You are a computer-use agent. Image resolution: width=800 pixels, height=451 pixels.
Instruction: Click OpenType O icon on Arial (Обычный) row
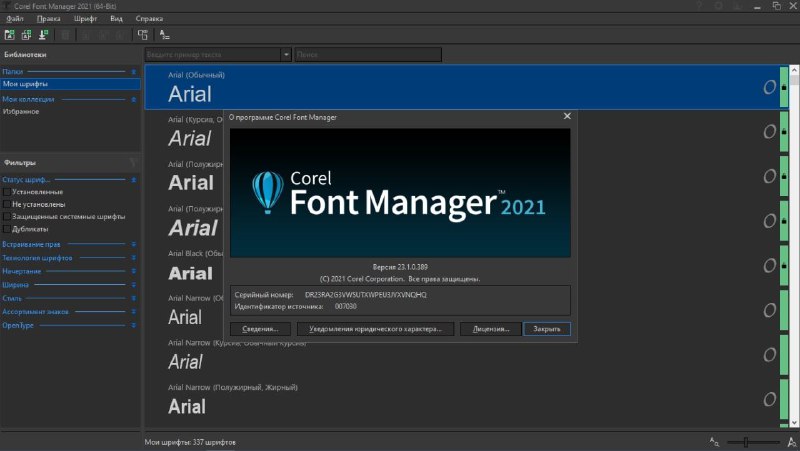pos(769,87)
